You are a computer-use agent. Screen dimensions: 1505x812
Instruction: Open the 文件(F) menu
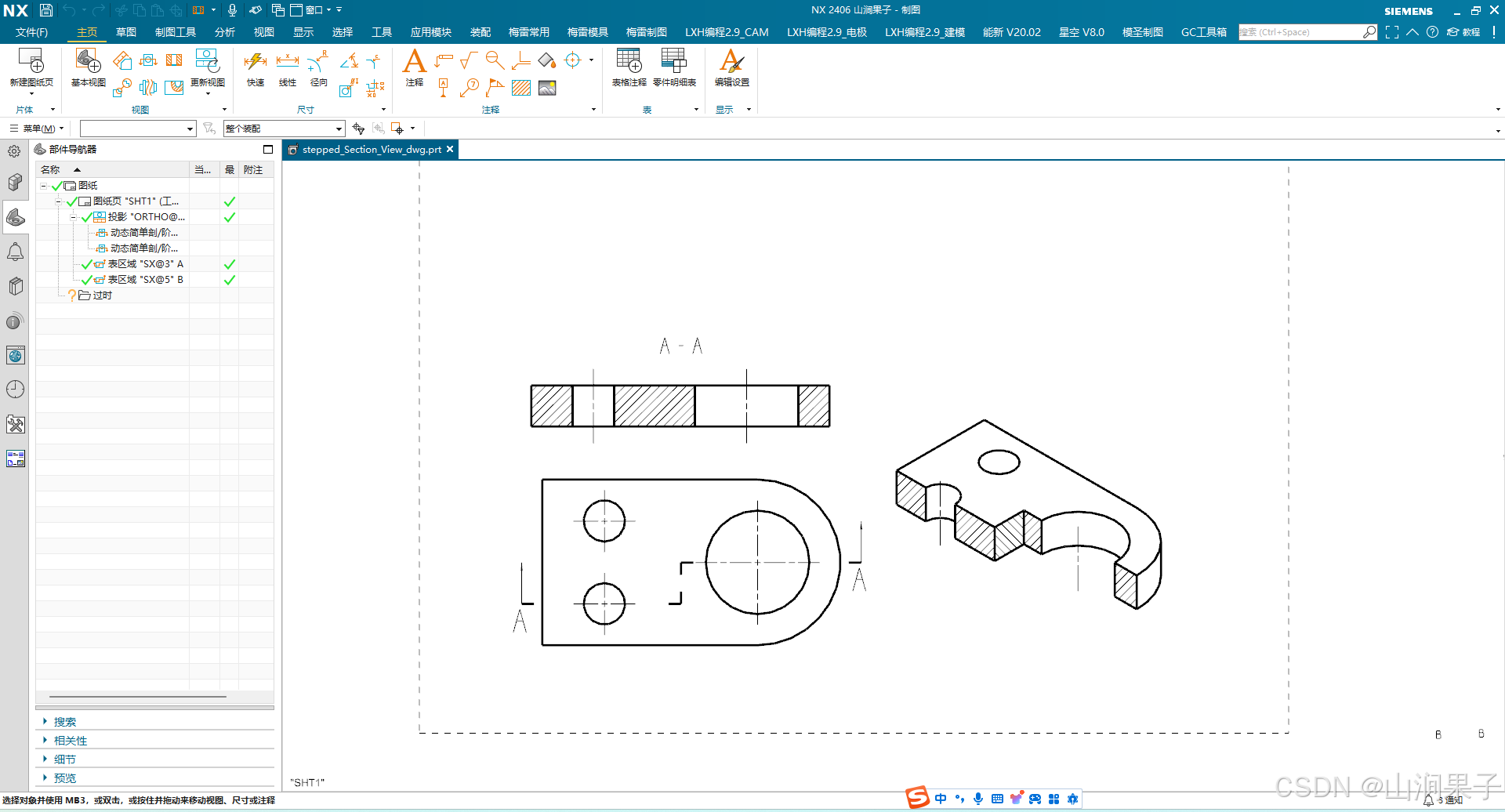[31, 32]
